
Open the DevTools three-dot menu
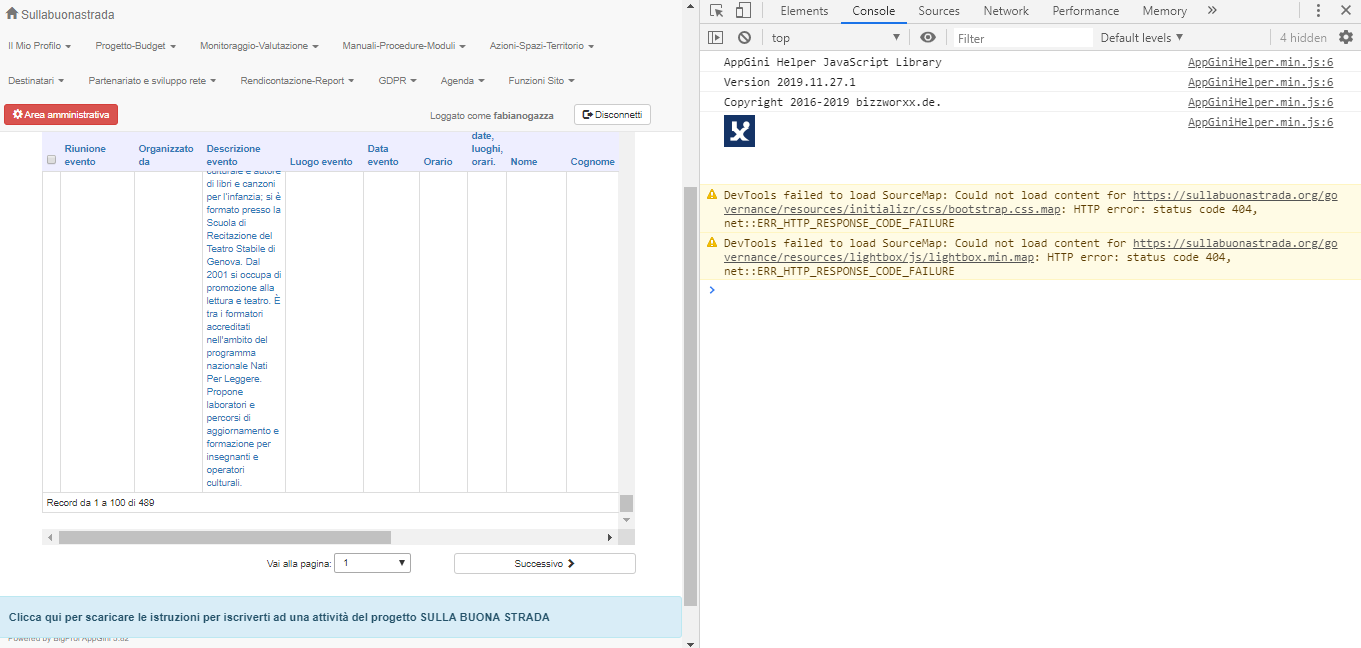[x=1318, y=11]
